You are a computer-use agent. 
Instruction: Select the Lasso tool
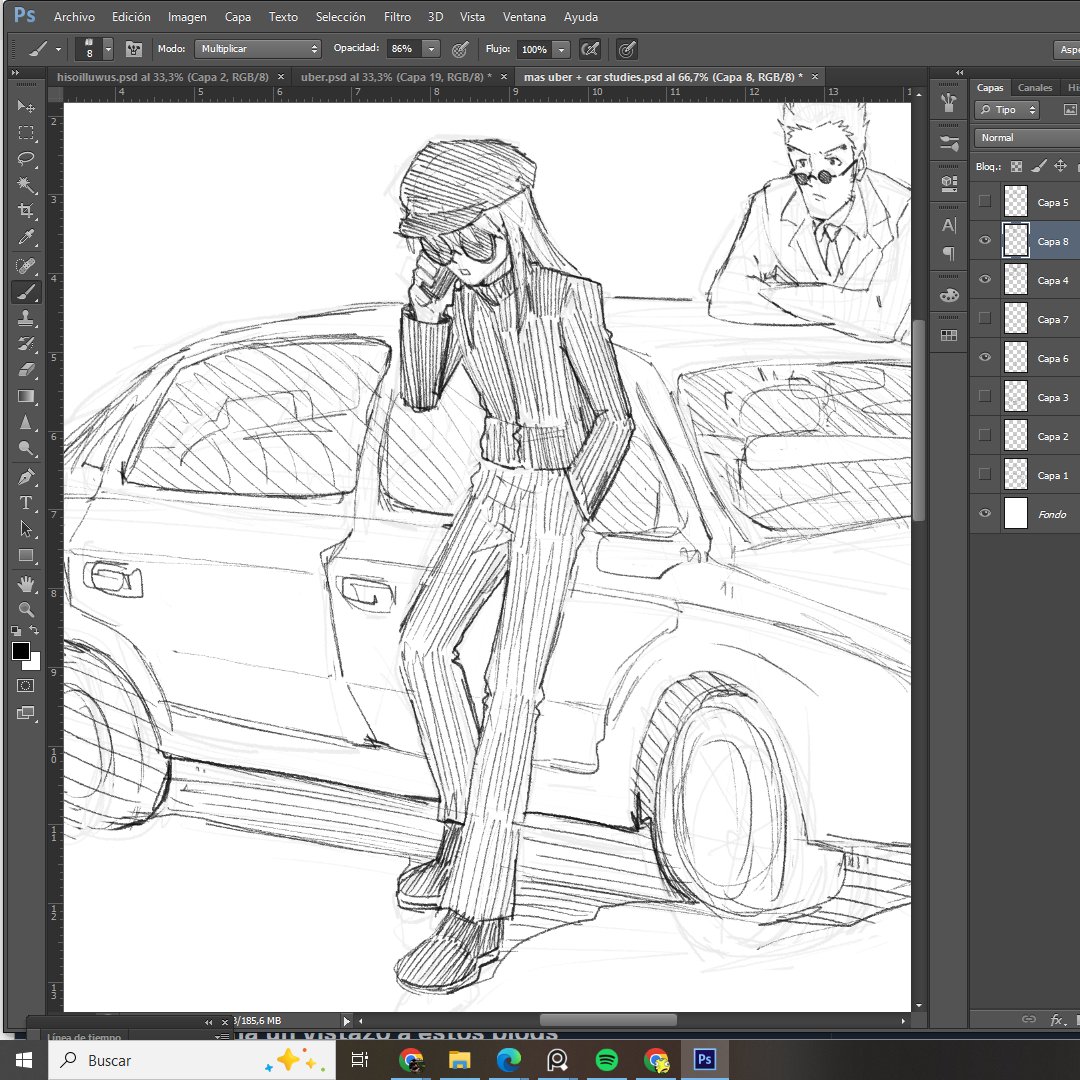click(x=25, y=159)
